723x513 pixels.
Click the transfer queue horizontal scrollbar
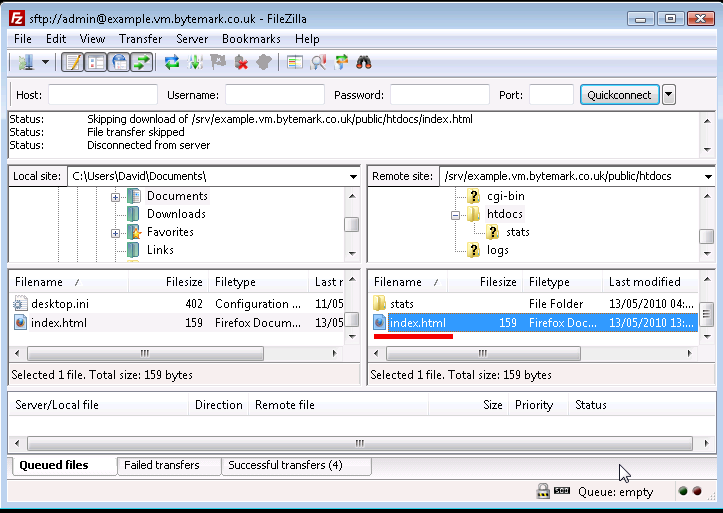pyautogui.click(x=360, y=443)
